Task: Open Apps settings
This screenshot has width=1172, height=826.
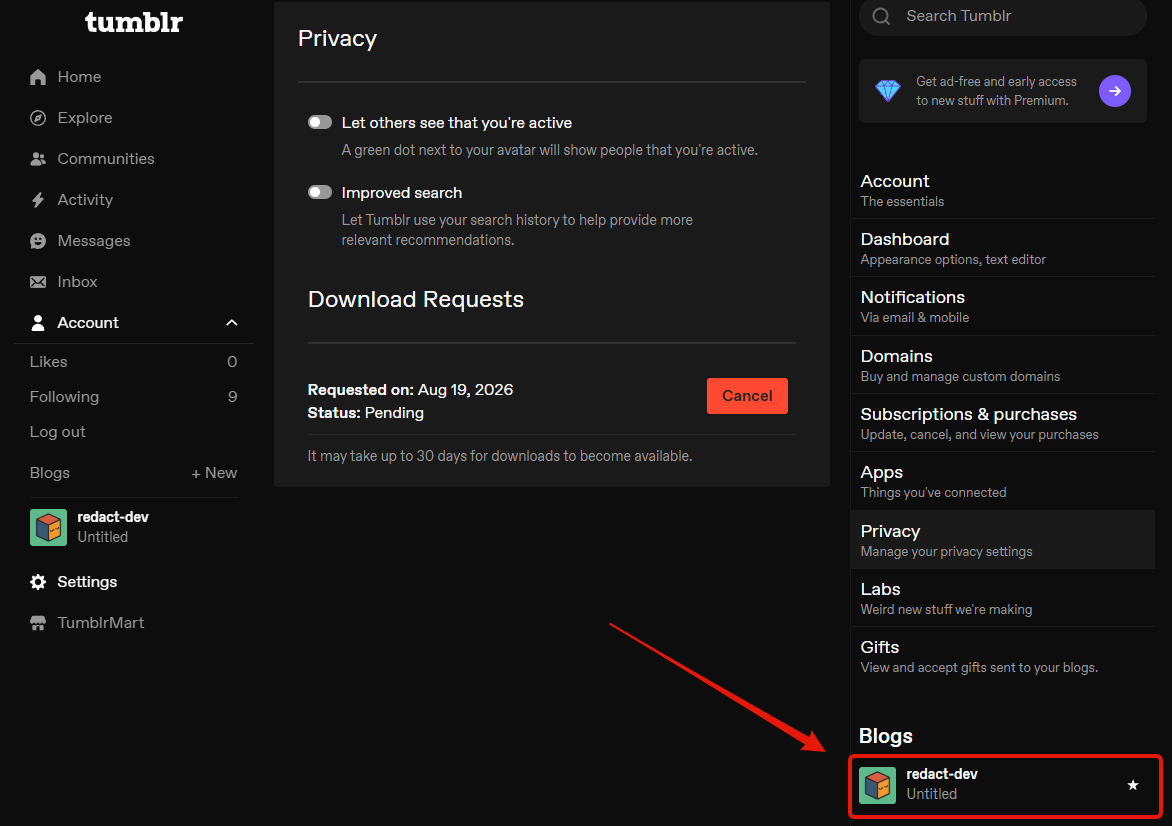Action: tap(1003, 481)
